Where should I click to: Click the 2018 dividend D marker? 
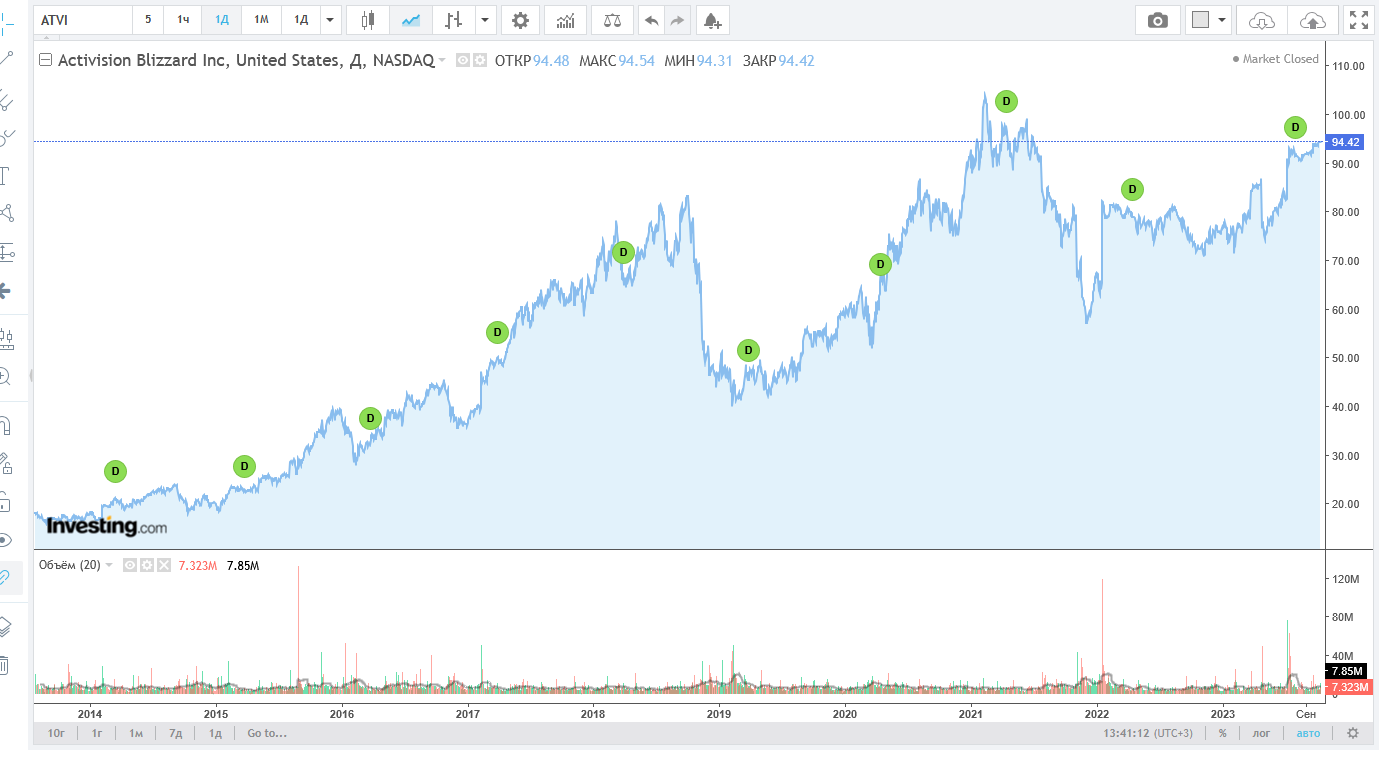[x=622, y=252]
